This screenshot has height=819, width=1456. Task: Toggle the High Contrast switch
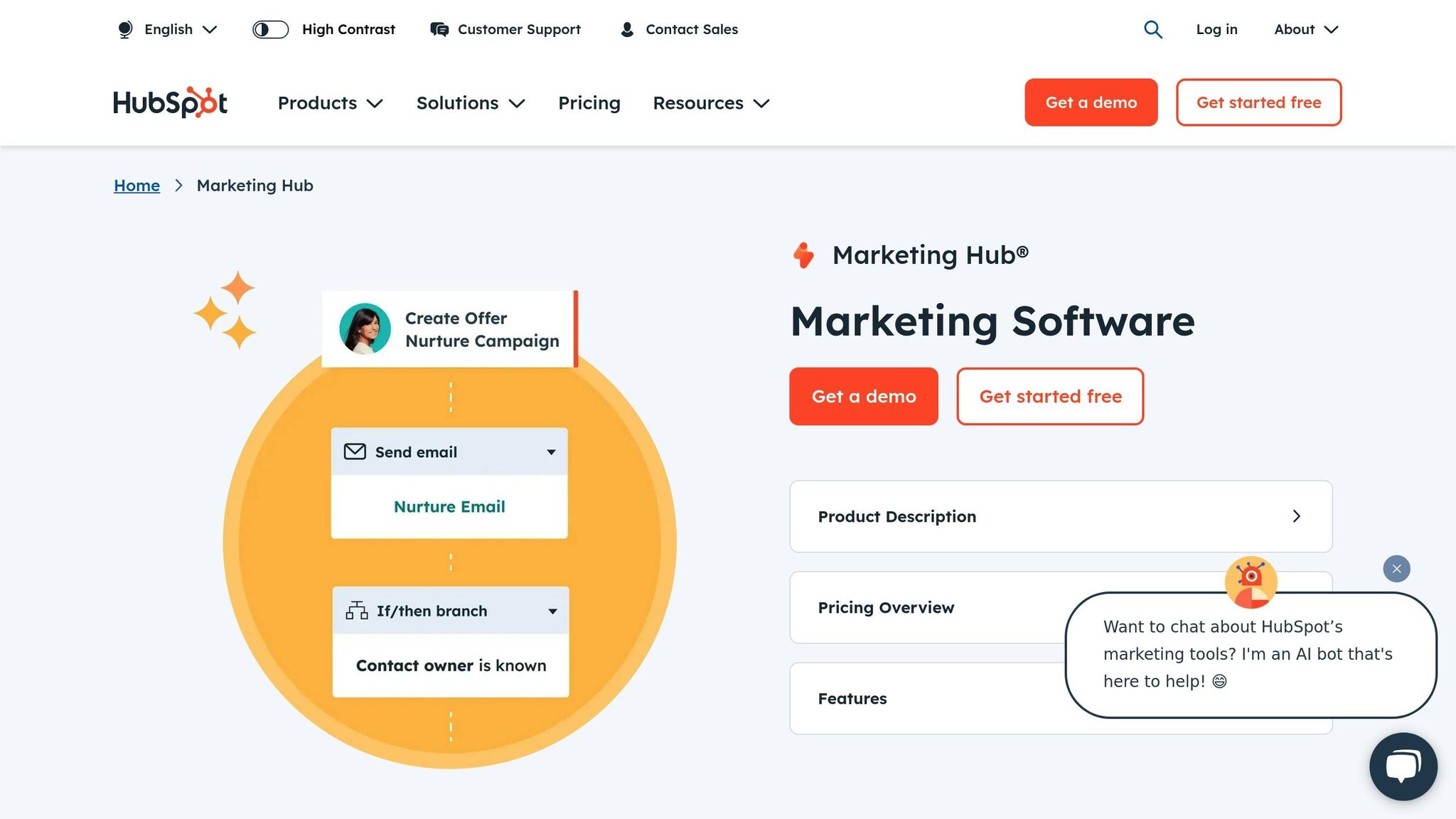(x=270, y=29)
